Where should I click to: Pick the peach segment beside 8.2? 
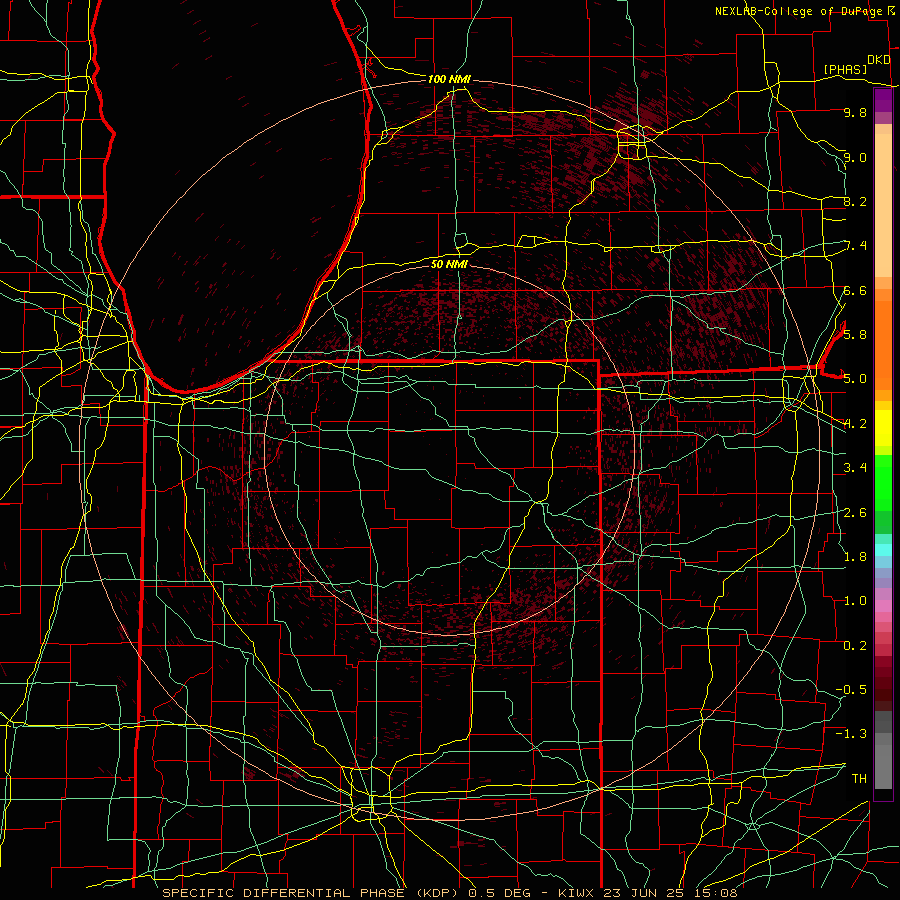pos(883,205)
